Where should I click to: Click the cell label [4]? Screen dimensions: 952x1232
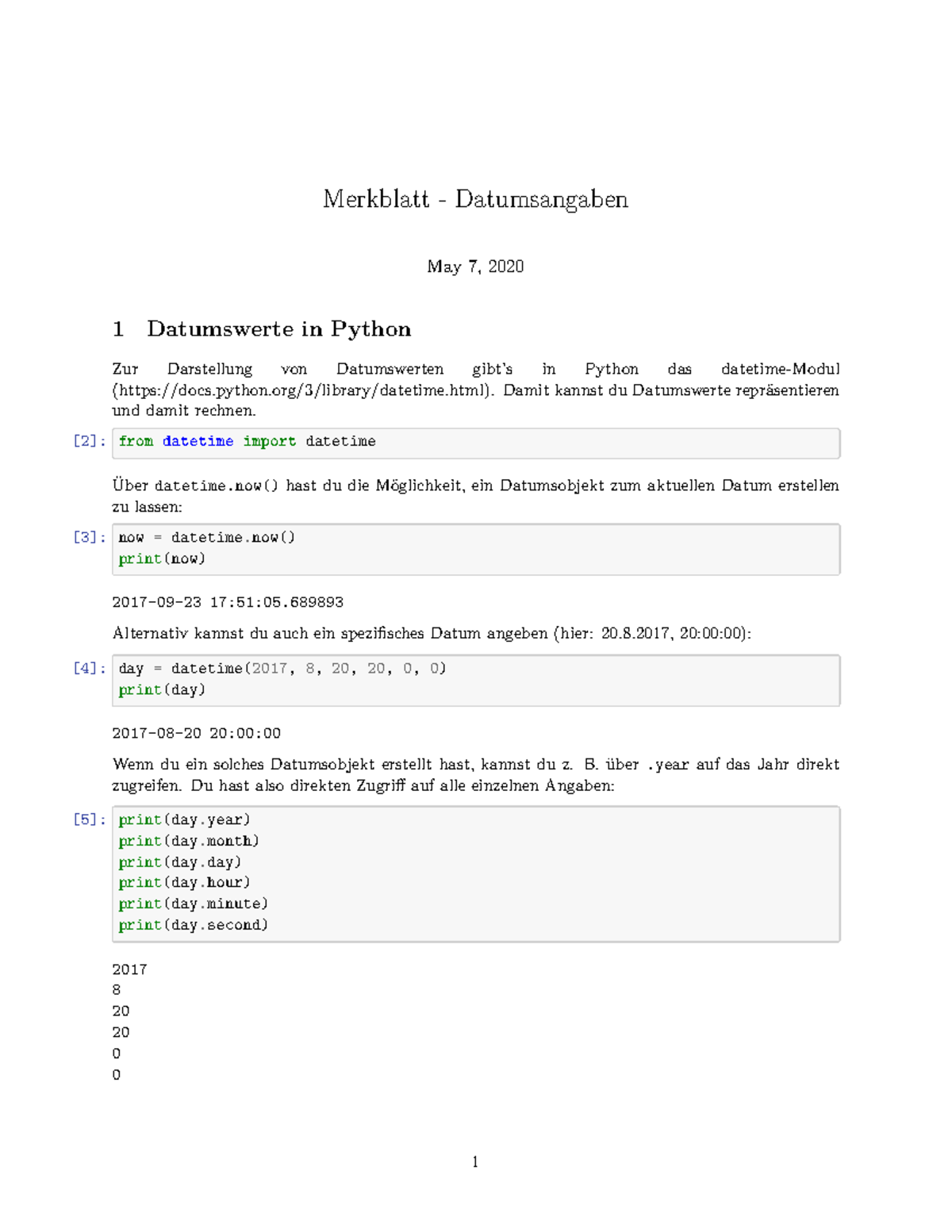(x=87, y=668)
